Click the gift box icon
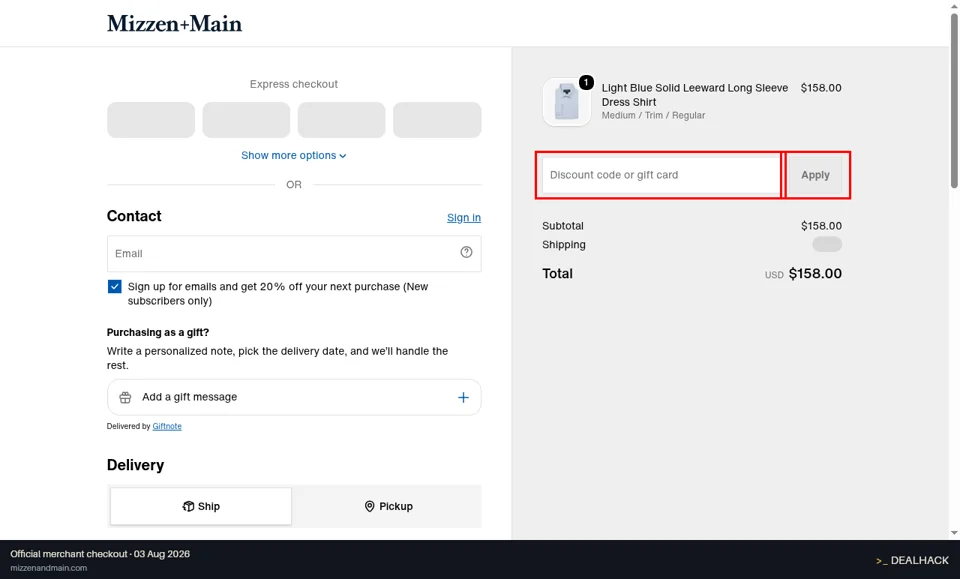The image size is (960, 579). point(126,397)
